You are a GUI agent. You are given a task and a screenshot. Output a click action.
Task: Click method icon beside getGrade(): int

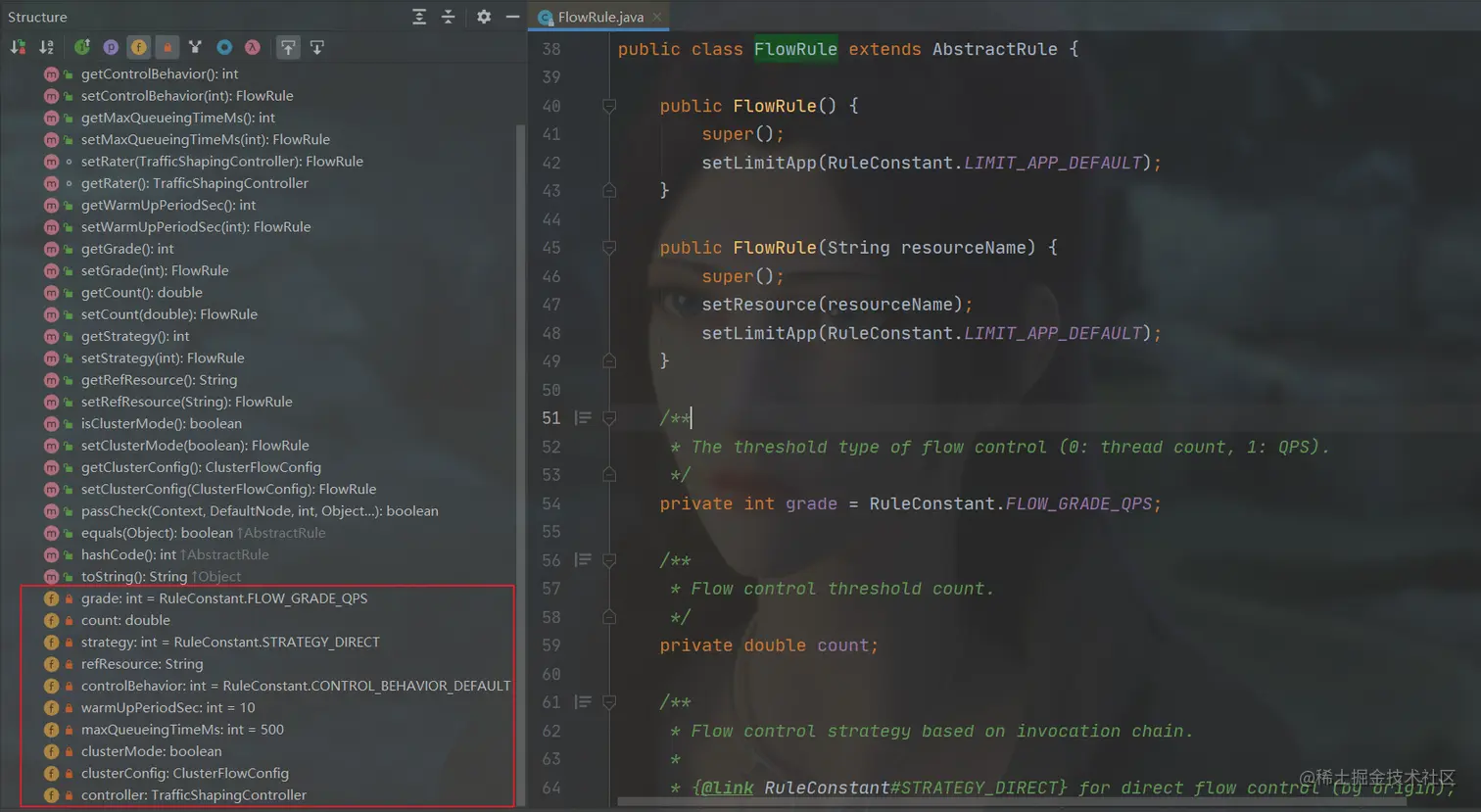[x=51, y=249]
